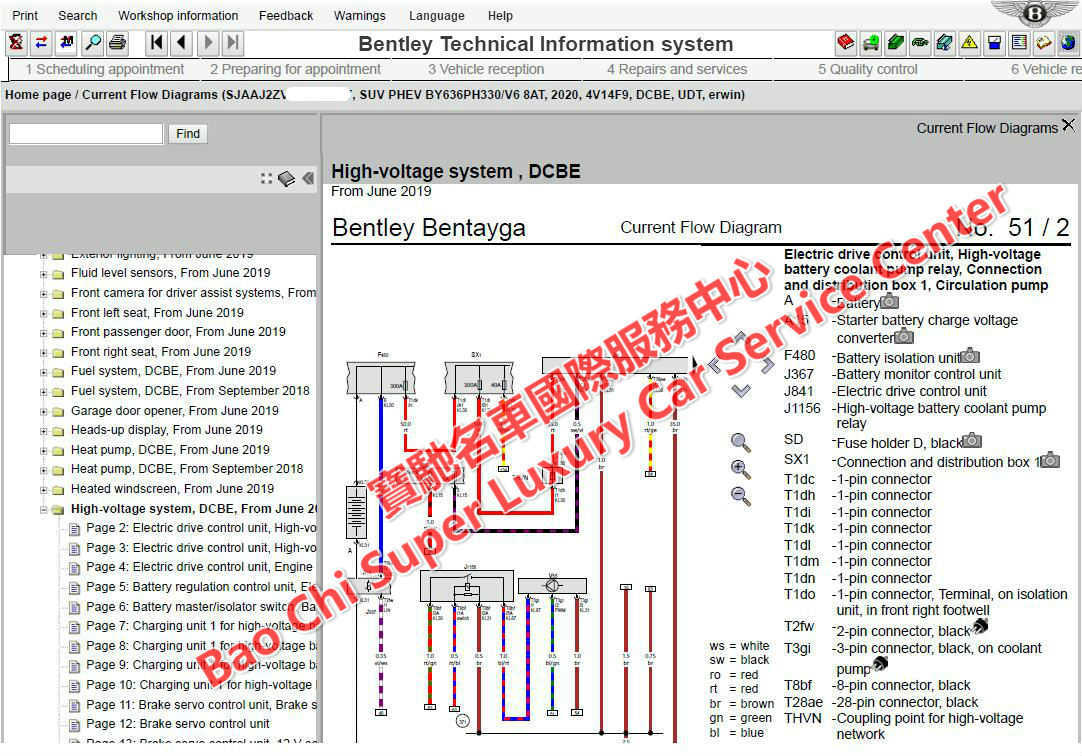The image size is (1082, 756).
Task: Click the red hourglass stop icon
Action: pyautogui.click(x=16, y=43)
